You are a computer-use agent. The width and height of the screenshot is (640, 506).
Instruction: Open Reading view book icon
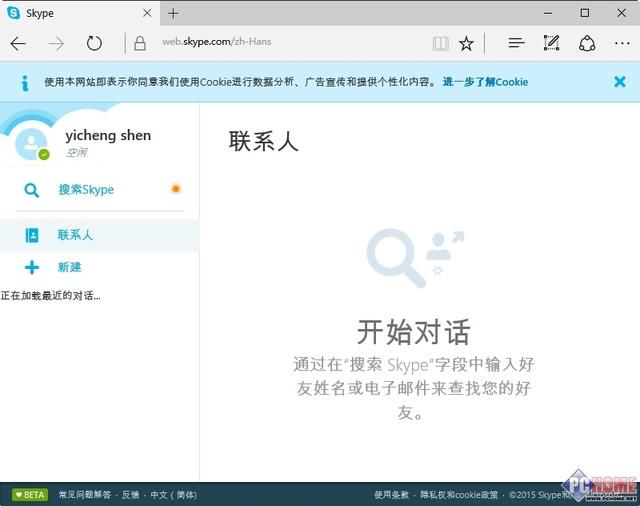pyautogui.click(x=441, y=43)
